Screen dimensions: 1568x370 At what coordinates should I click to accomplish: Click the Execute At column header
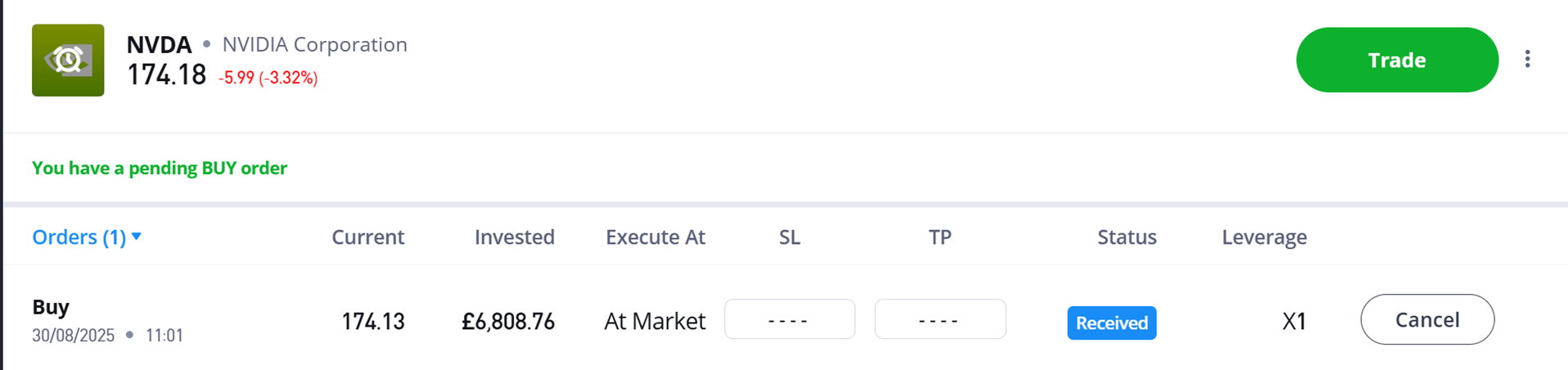pos(655,237)
